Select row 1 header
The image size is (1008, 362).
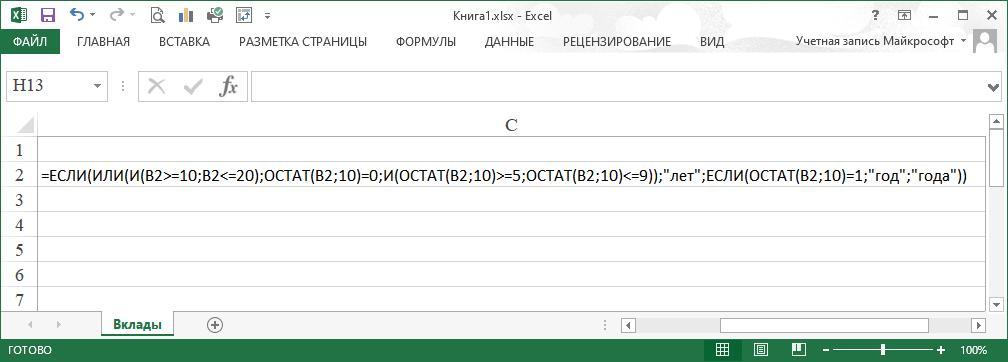(19, 150)
